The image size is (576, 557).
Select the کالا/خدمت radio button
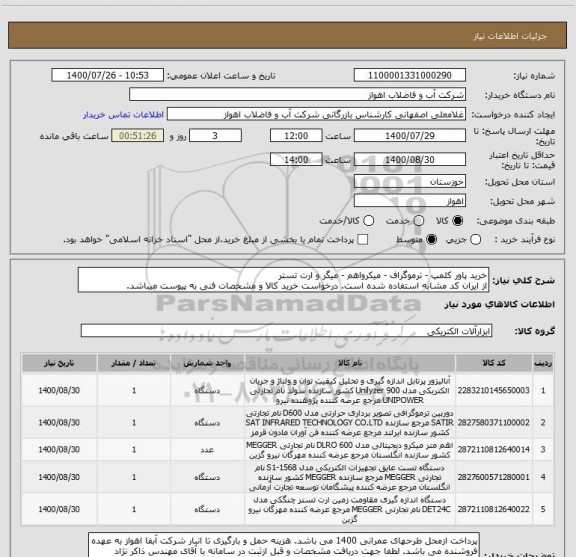click(x=368, y=221)
